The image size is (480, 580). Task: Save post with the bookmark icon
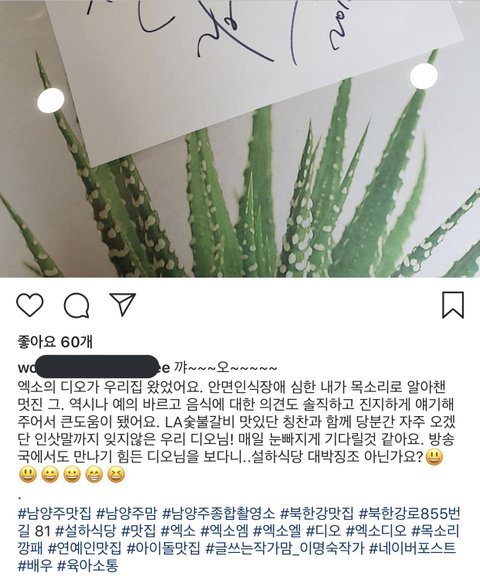tap(453, 305)
